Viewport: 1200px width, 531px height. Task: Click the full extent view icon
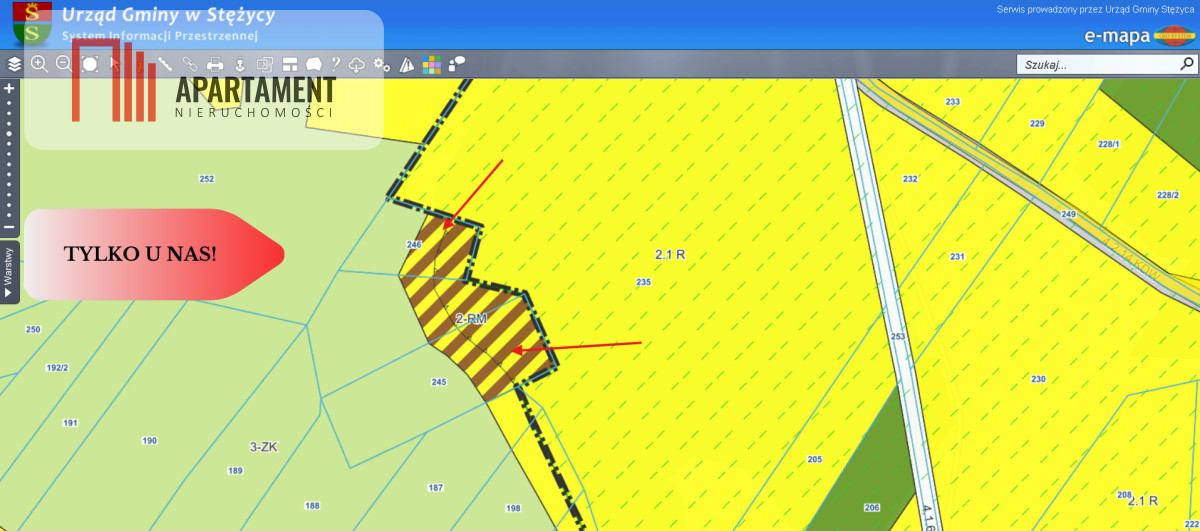(90, 64)
